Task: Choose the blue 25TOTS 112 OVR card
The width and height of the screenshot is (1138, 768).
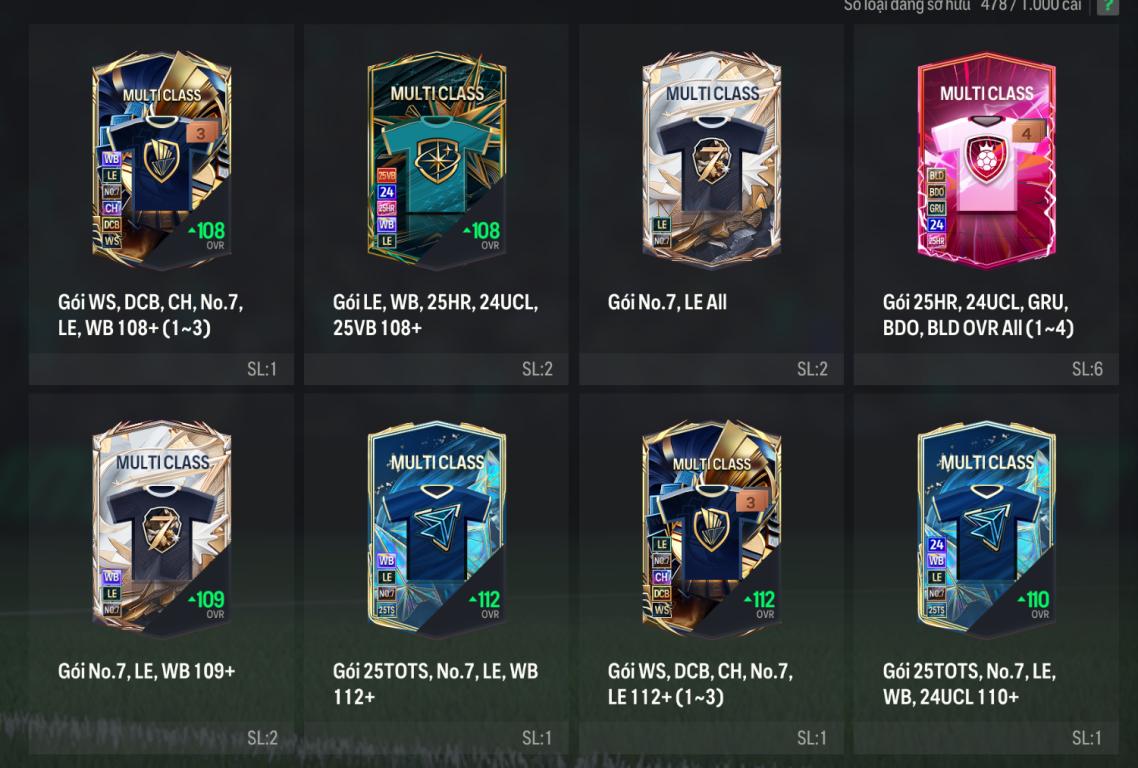Action: coord(436,528)
